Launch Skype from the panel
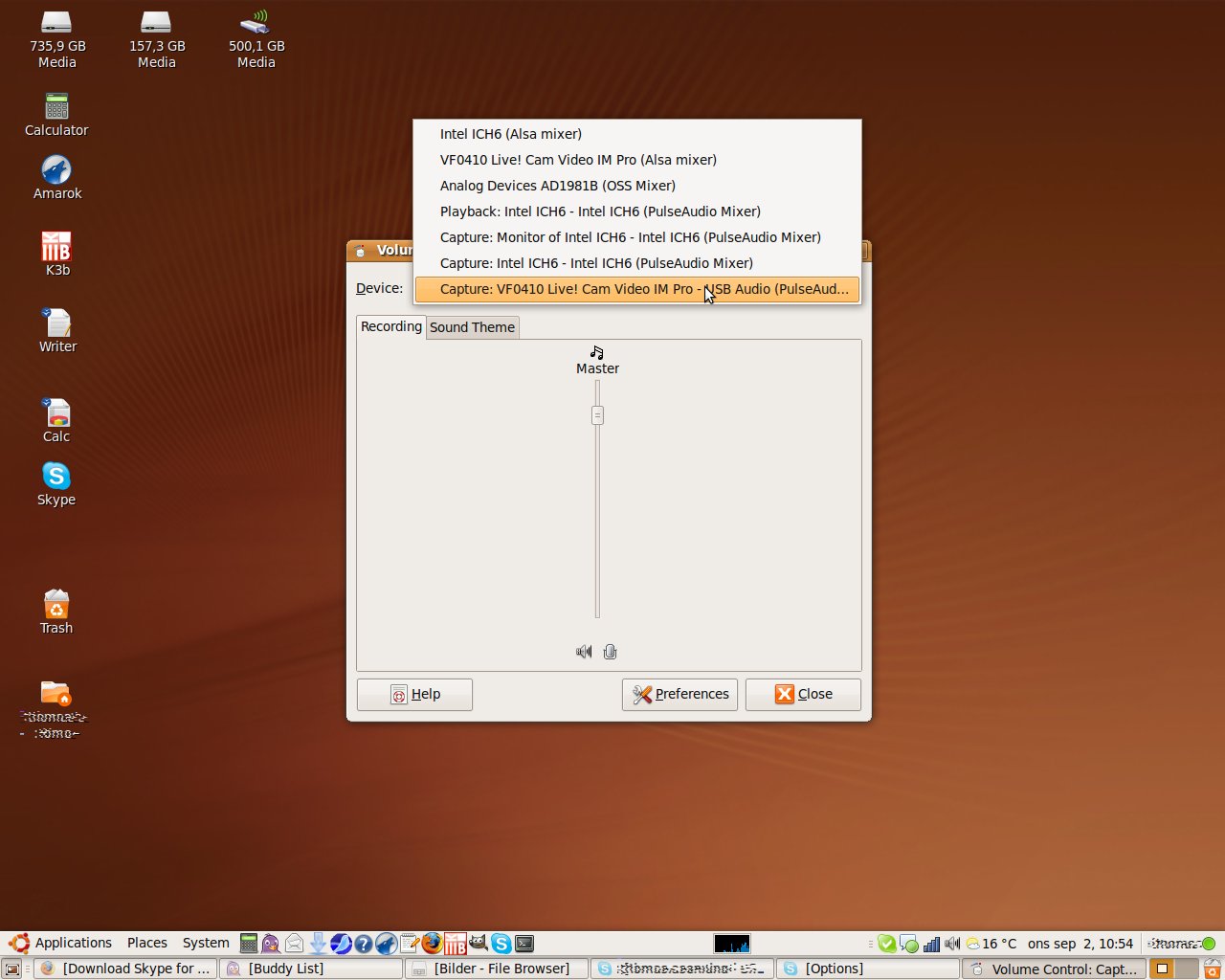This screenshot has width=1225, height=980. (501, 944)
